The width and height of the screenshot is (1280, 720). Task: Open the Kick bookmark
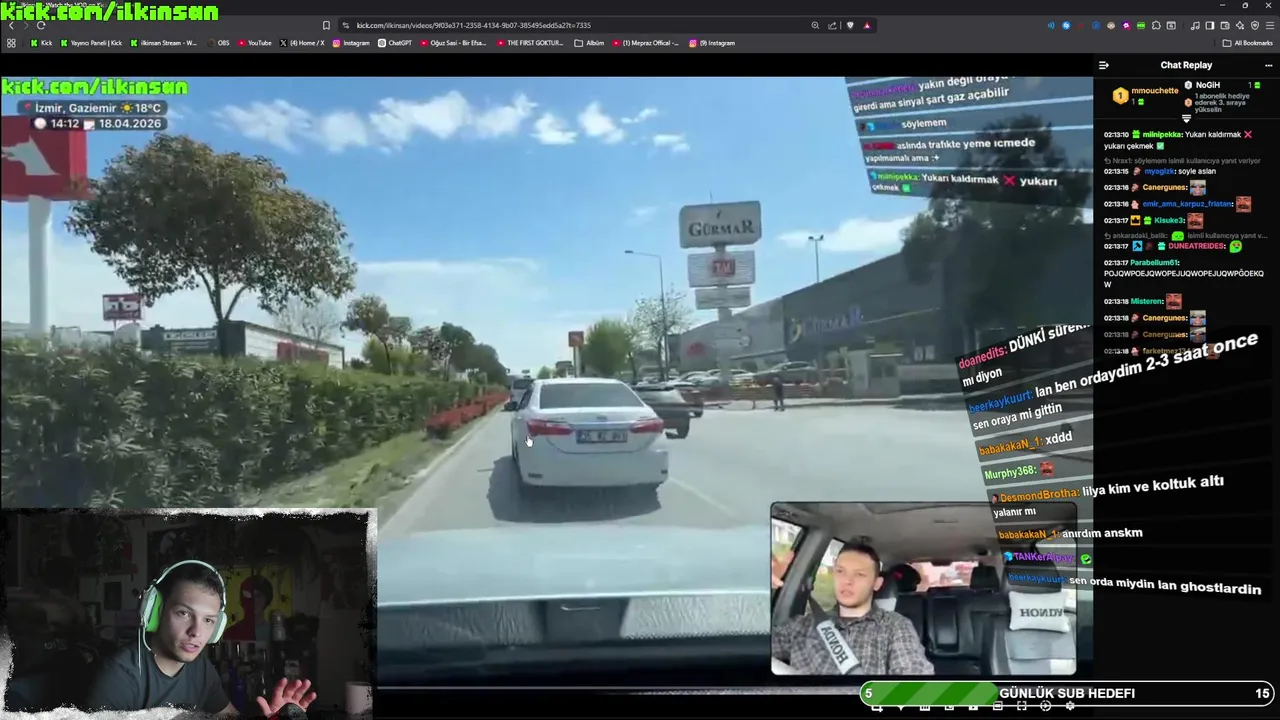point(41,43)
